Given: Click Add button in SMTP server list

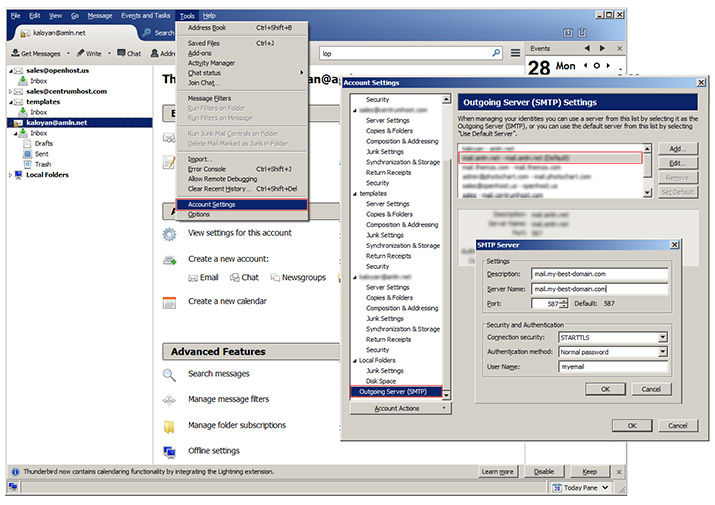Looking at the screenshot, I should [678, 149].
